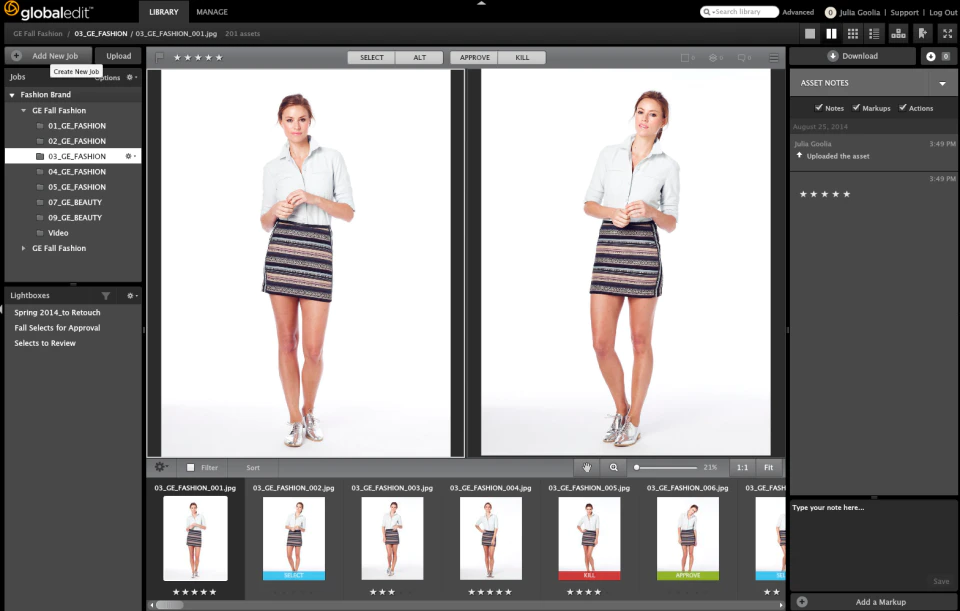Mark image as SELECT
960x611 pixels.
372,58
